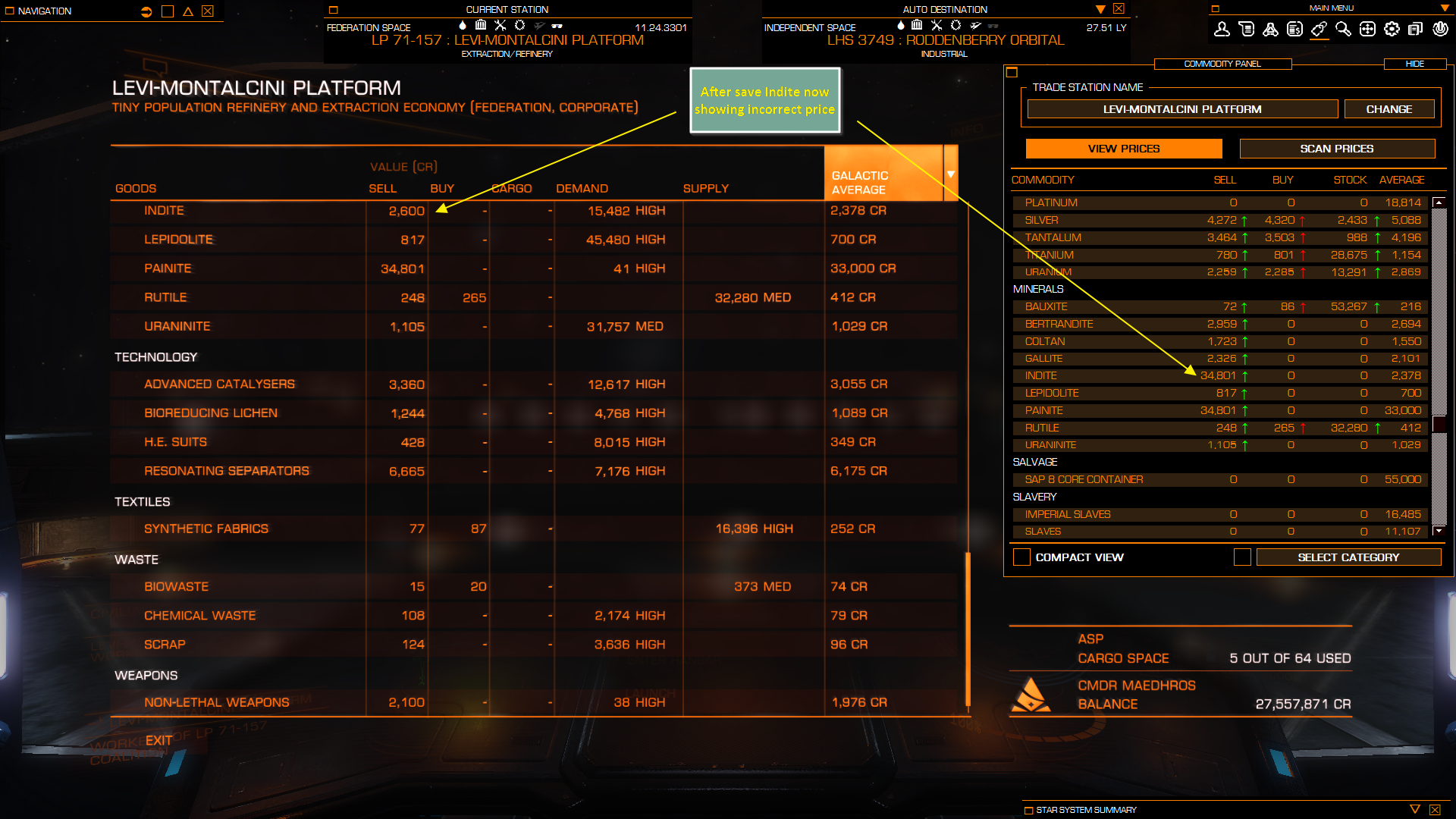Viewport: 1456px width, 819px height.
Task: Collapse the Auto Destination panel arrow
Action: click(x=1100, y=9)
